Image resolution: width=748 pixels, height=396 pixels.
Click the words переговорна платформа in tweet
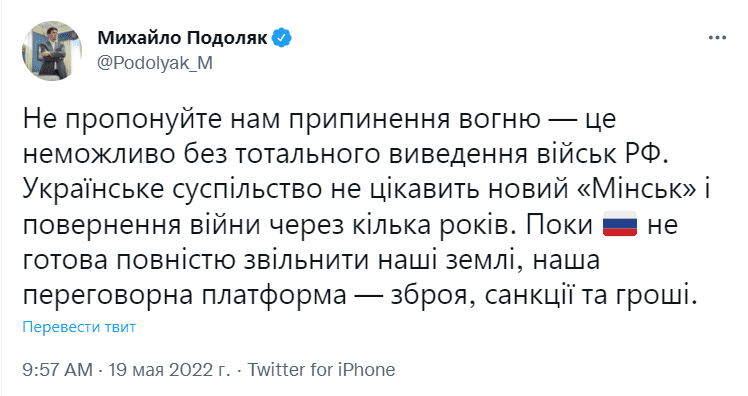click(185, 296)
